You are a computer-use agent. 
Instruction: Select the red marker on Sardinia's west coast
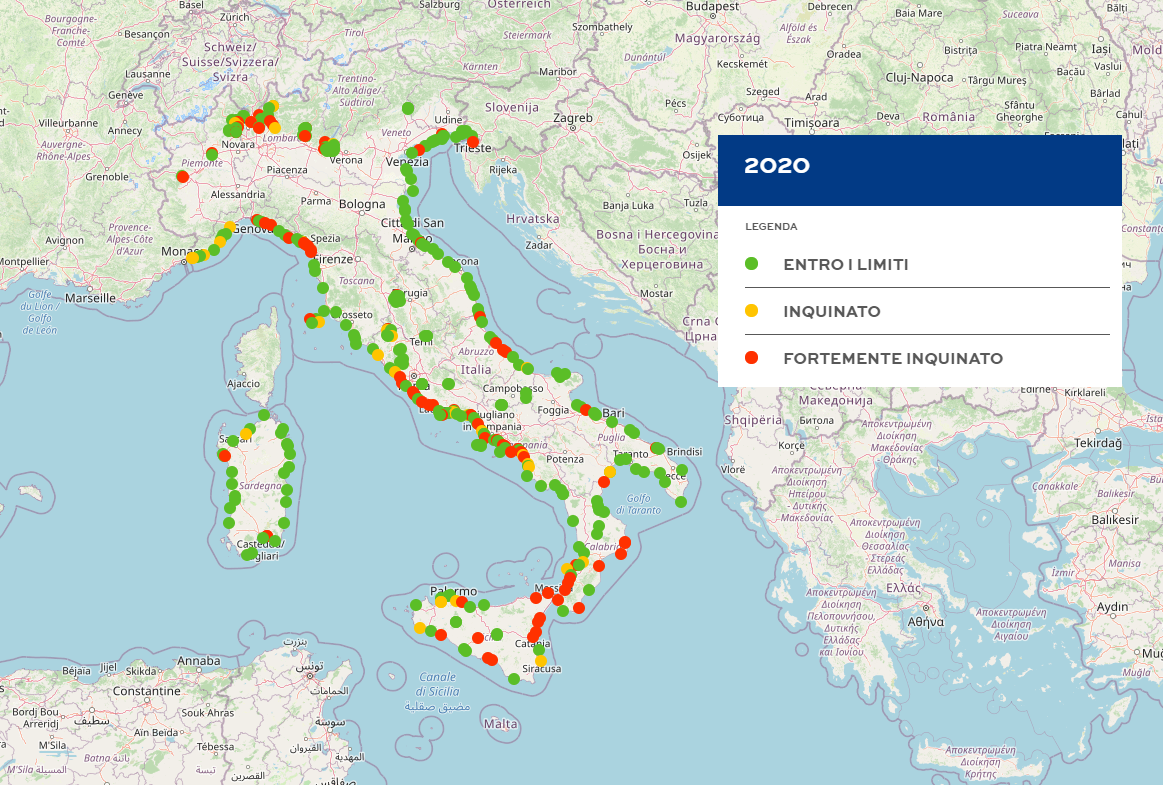[224, 456]
